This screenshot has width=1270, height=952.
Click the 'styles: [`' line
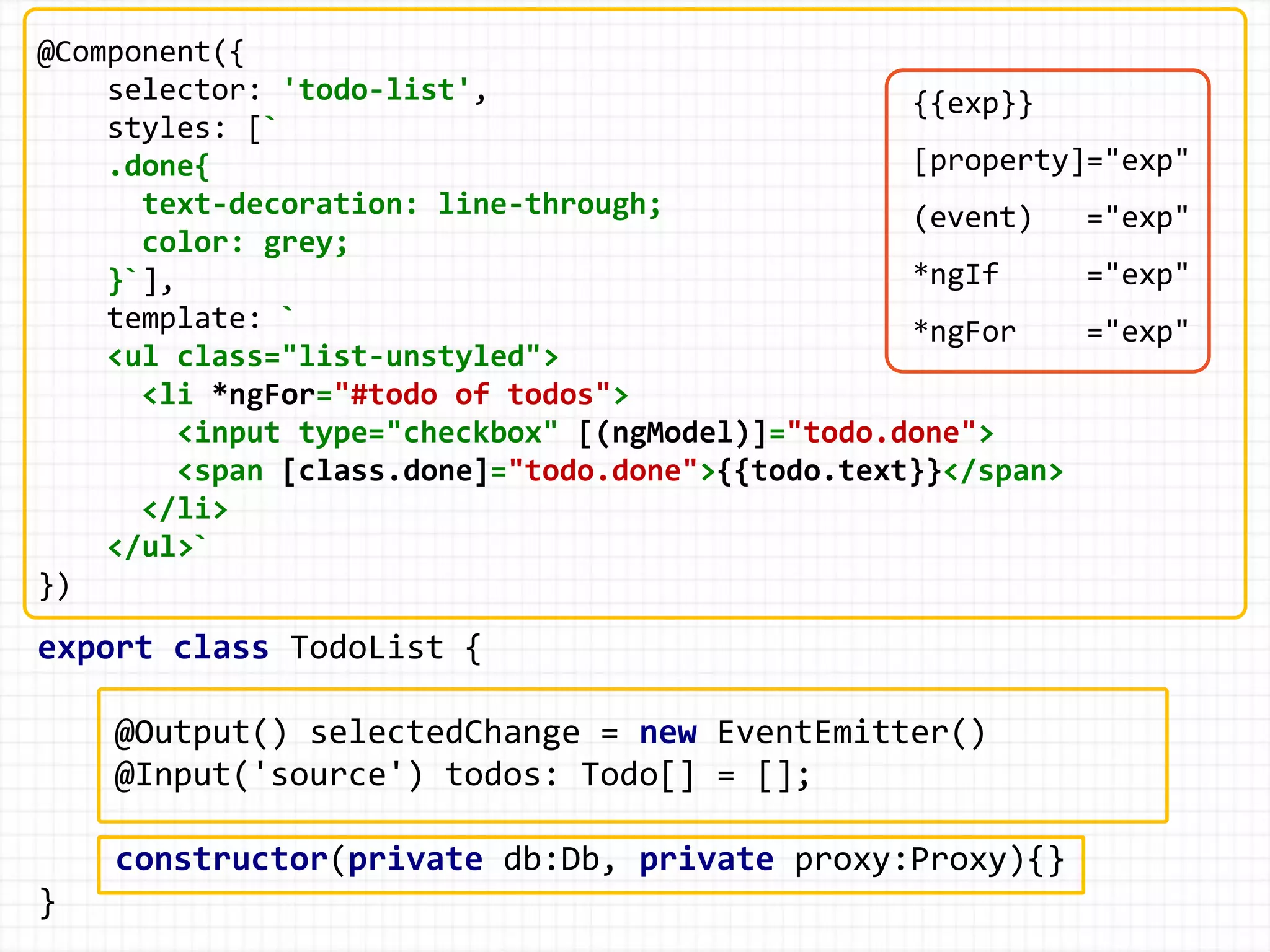(x=192, y=128)
